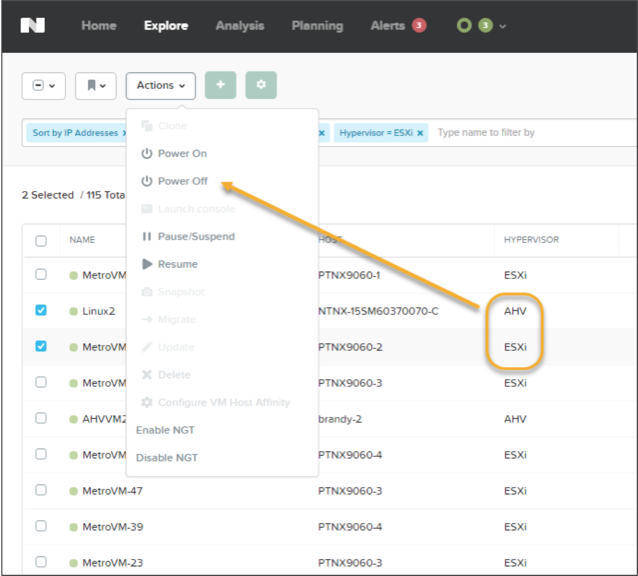Screen dimensions: 638x576
Task: Click the PTNX9060-2 host cell
Action: [350, 347]
